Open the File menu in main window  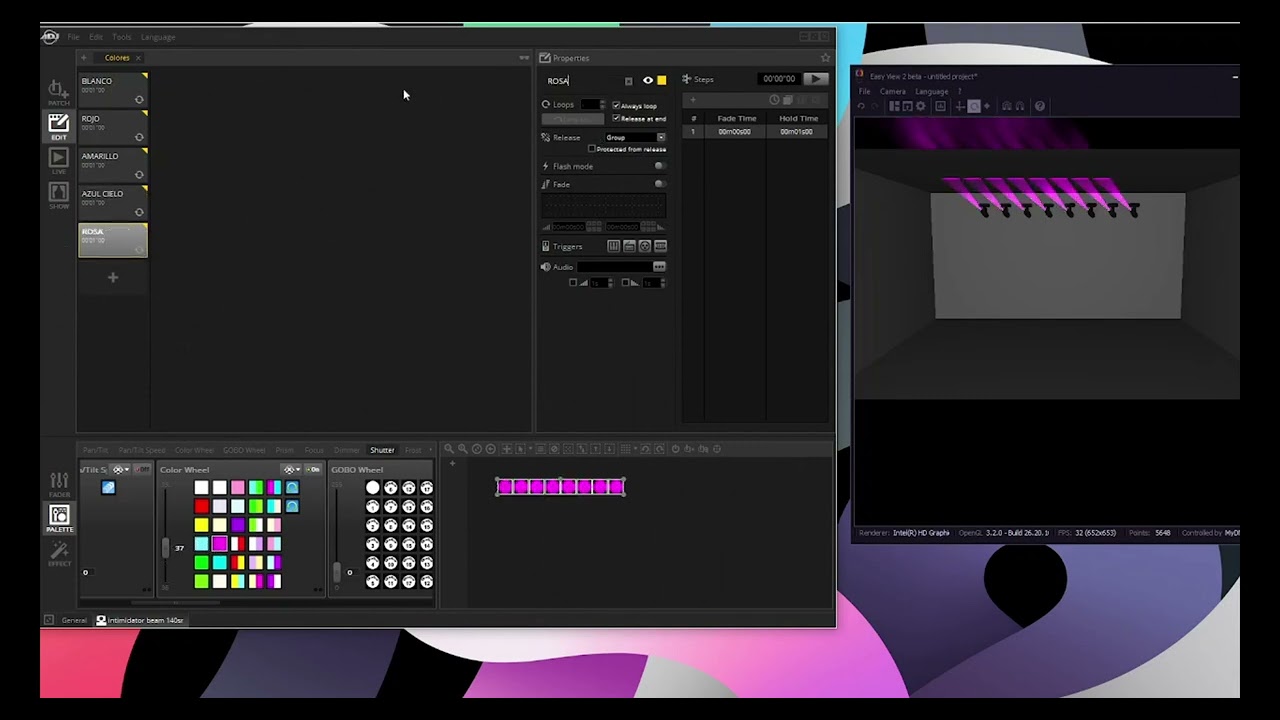pyautogui.click(x=73, y=37)
